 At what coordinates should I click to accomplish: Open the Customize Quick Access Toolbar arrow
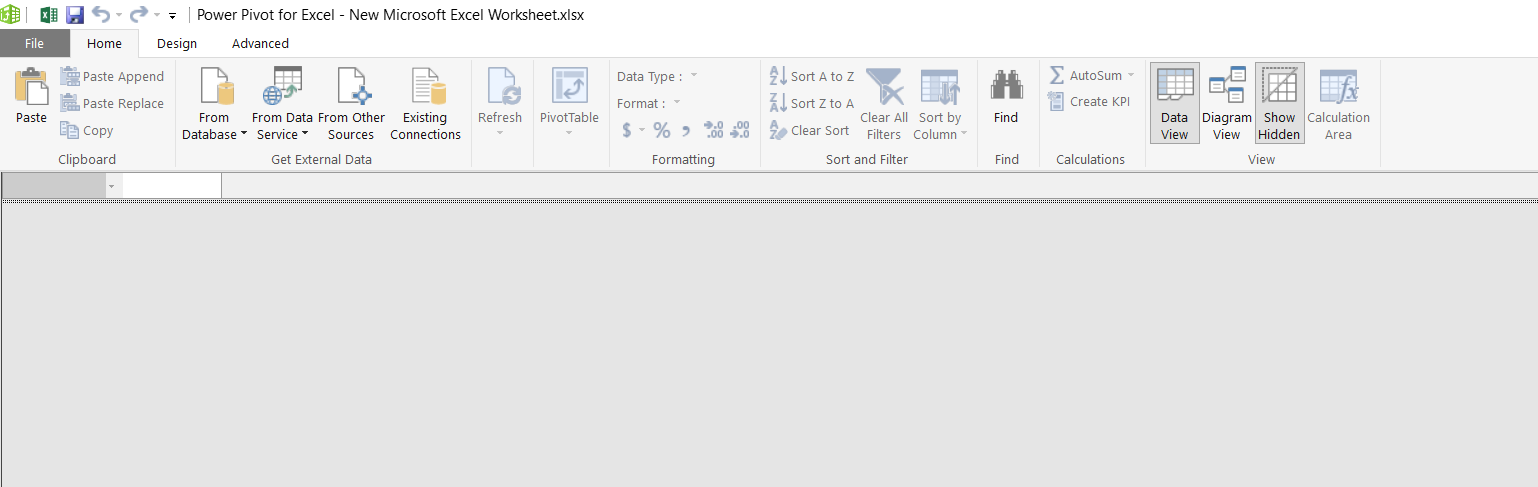point(172,16)
